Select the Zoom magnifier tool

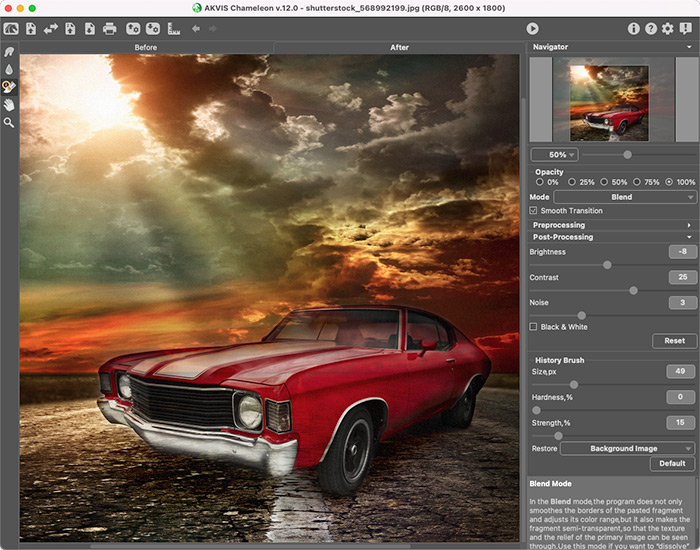(x=9, y=122)
